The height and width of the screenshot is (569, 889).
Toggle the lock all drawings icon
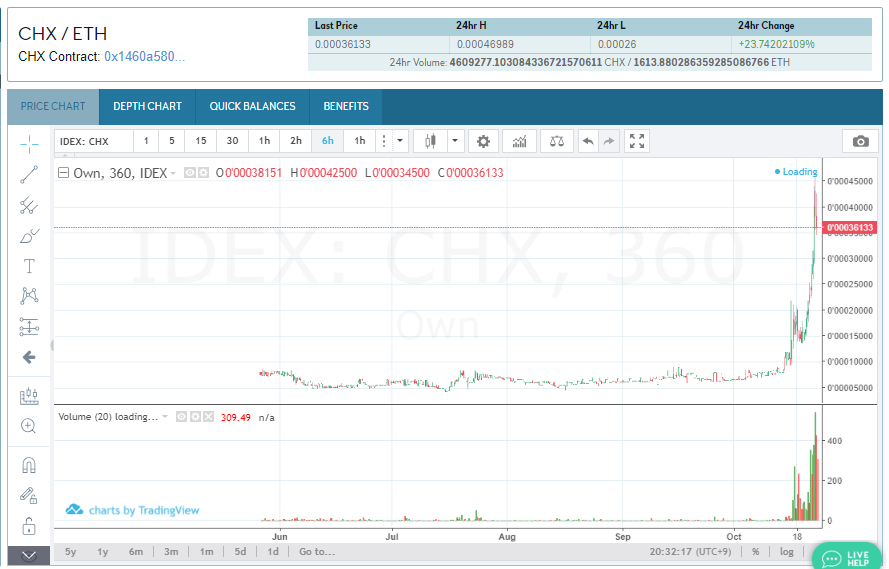[x=29, y=525]
